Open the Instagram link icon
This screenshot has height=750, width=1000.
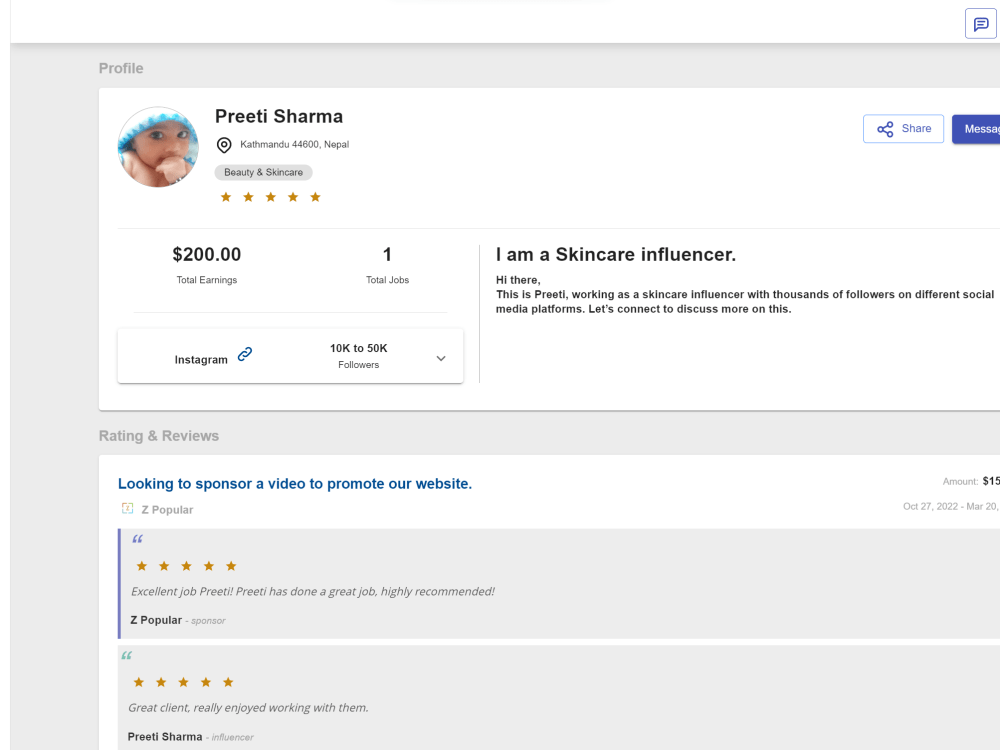pos(245,355)
